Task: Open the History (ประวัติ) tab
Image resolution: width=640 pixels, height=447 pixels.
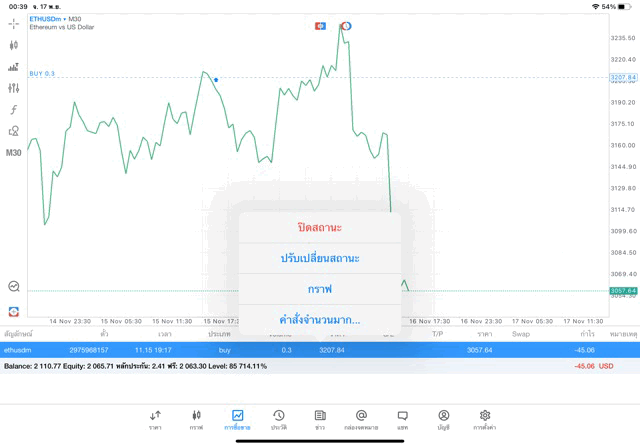Action: 279,419
